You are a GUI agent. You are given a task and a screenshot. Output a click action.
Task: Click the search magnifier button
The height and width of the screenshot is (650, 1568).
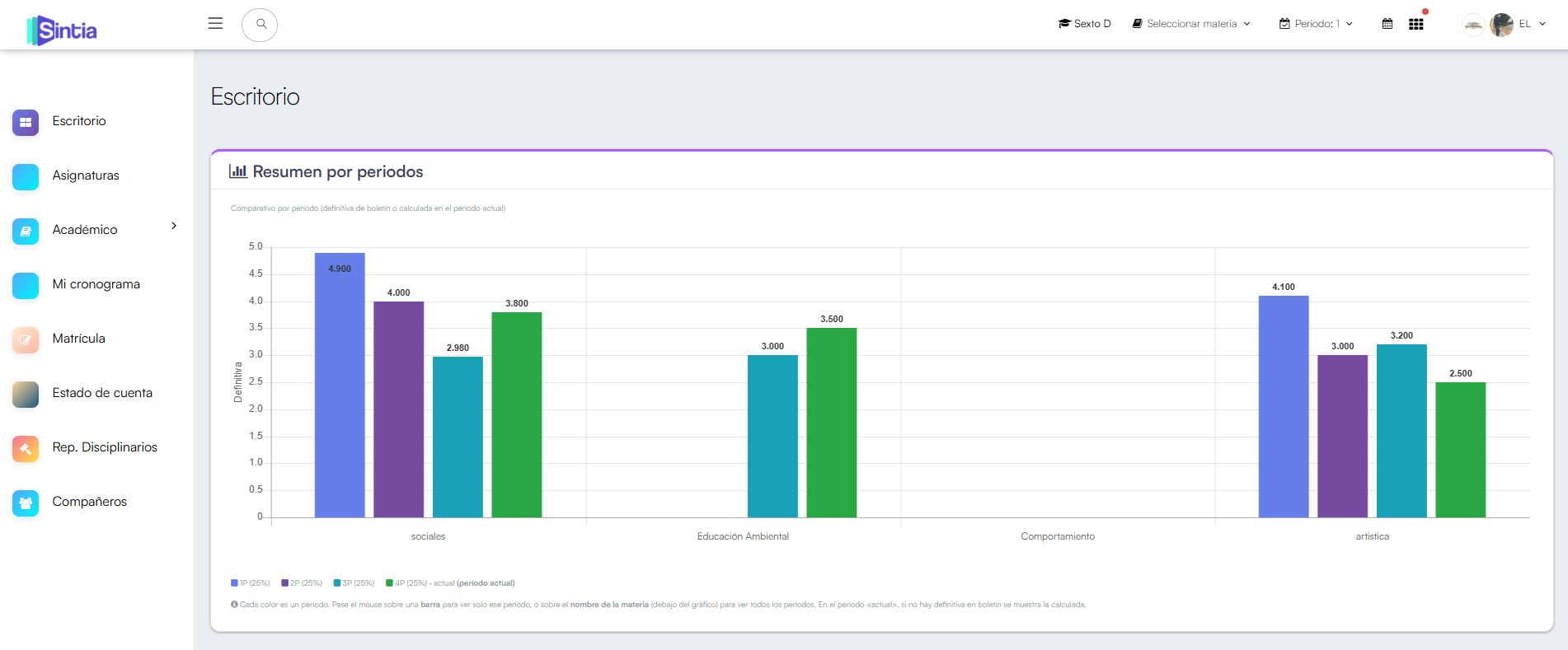(260, 25)
